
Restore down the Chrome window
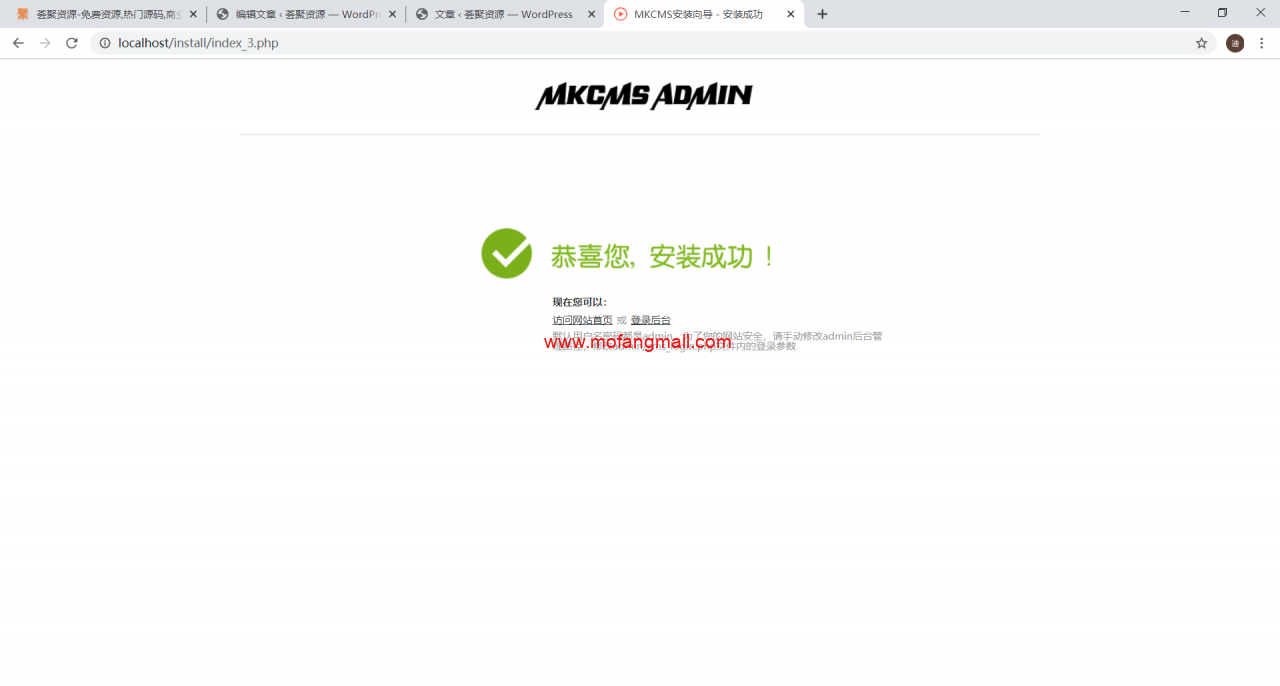[1222, 12]
